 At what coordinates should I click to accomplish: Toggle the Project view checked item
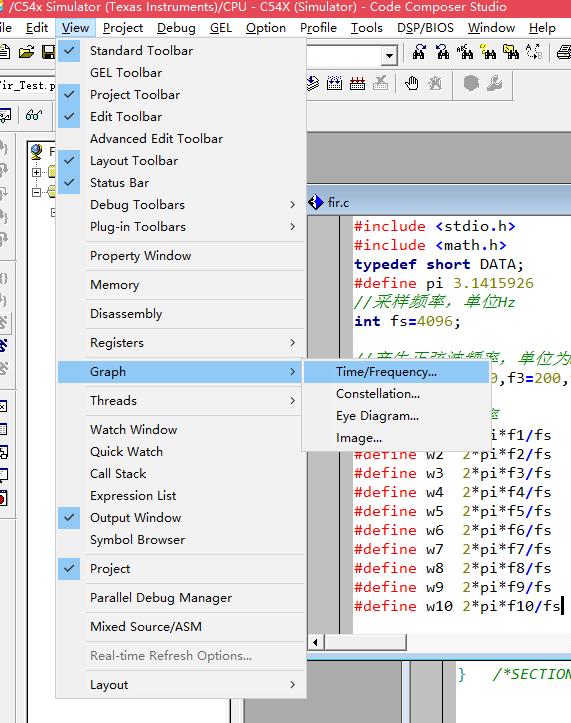[181, 569]
